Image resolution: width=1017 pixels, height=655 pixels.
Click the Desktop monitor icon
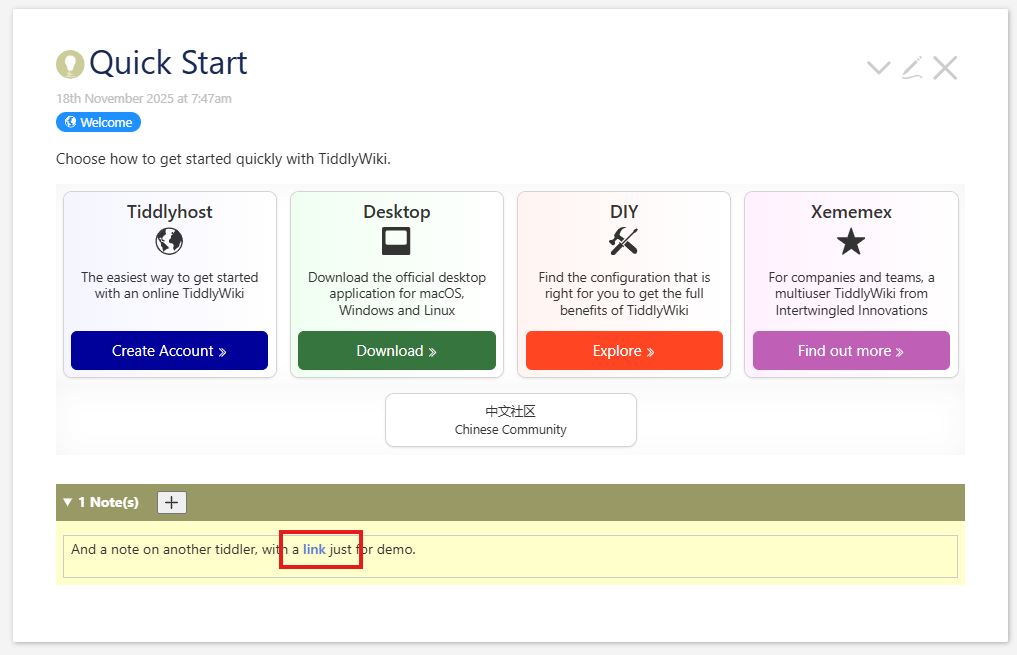[396, 241]
